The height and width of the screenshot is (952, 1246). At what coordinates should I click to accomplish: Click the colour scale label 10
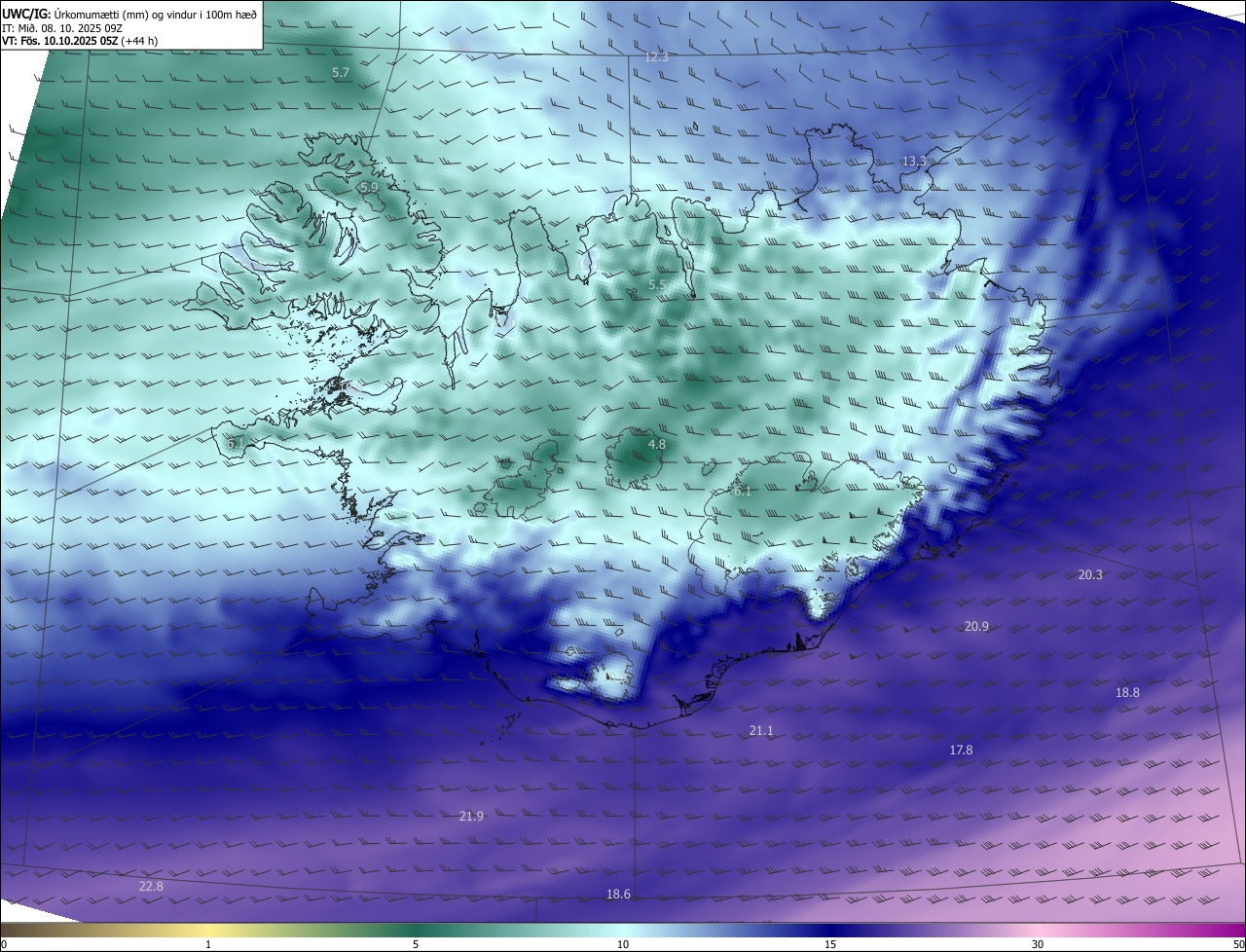623,945
